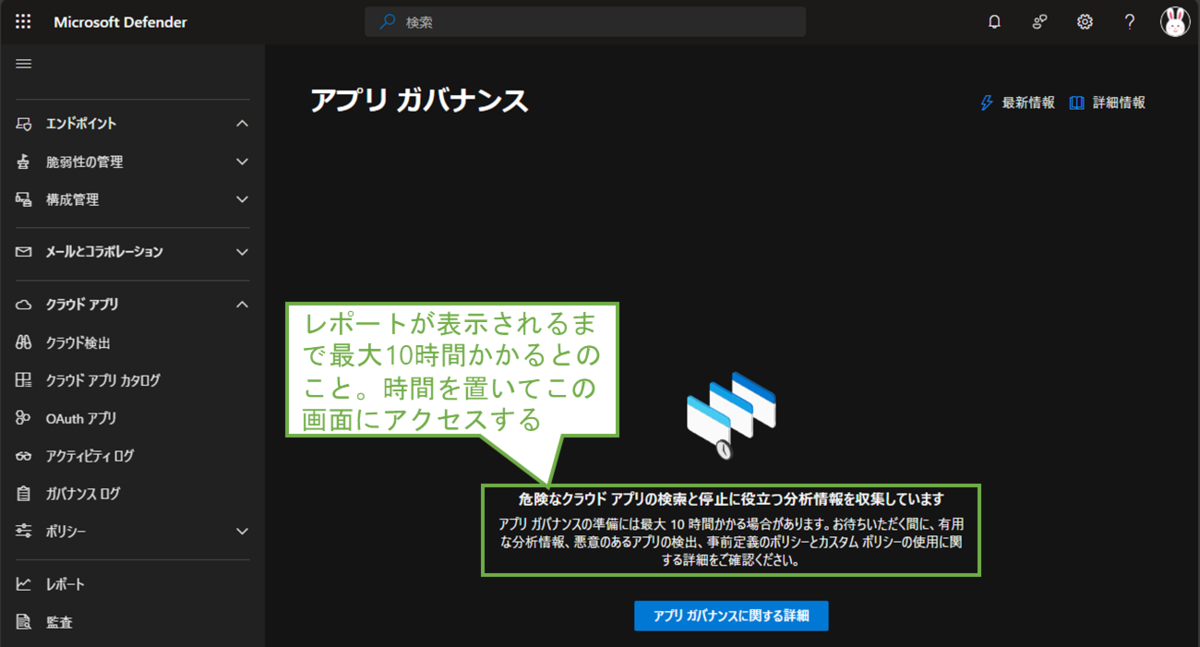Open the 詳細情報 link
This screenshot has width=1200, height=647.
coord(1107,103)
